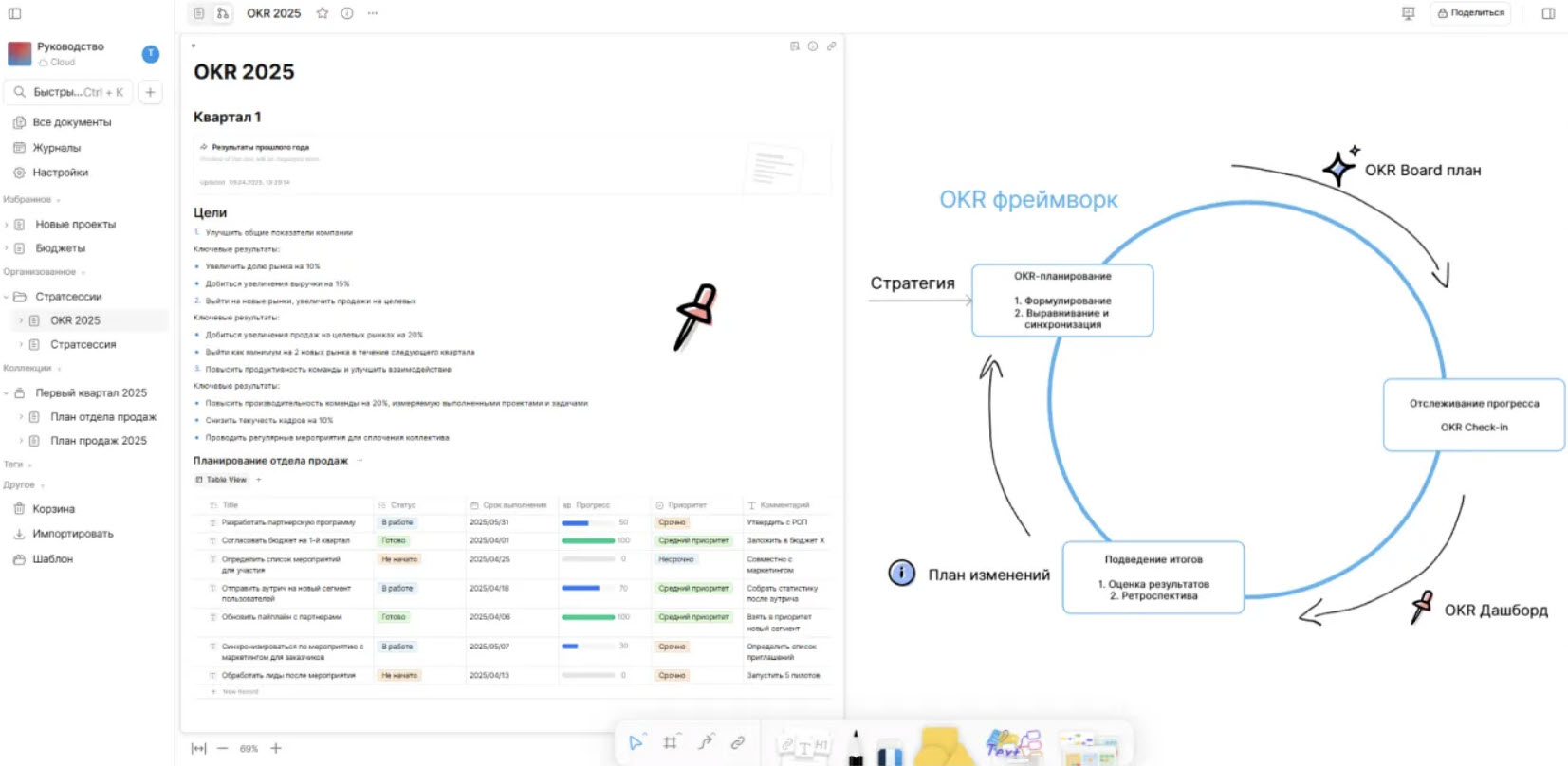Screen dimensions: 1568x766
Task: Collapse Первый квартал 2025 collection
Action: pos(6,392)
